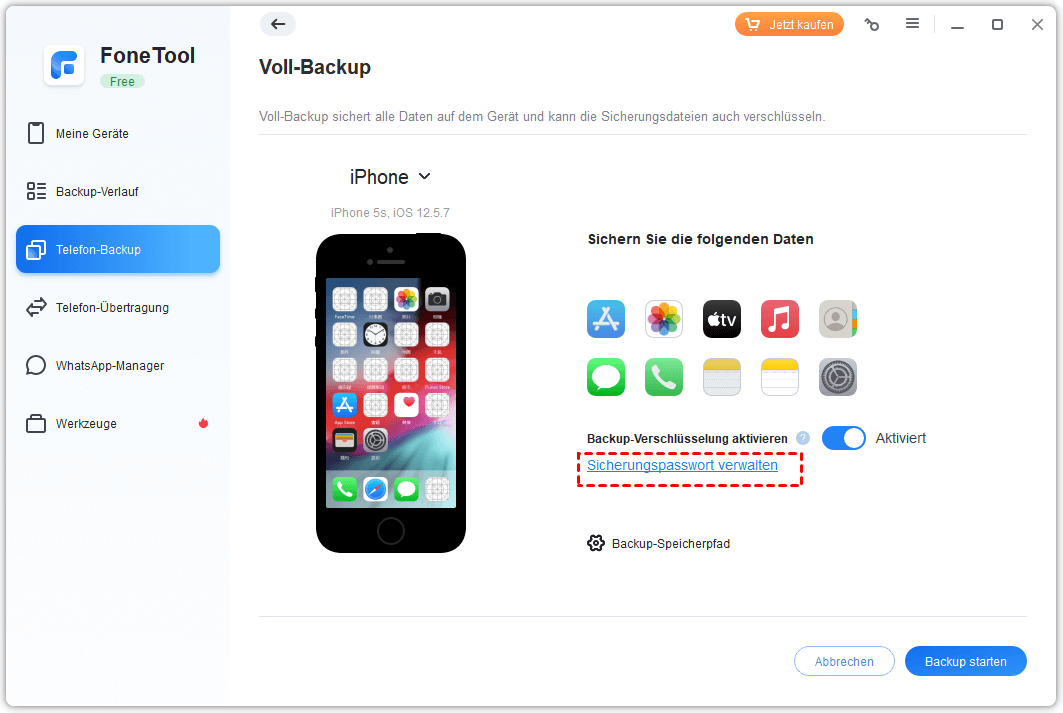Select the Music data icon
Image resolution: width=1063 pixels, height=713 pixels.
coord(780,319)
